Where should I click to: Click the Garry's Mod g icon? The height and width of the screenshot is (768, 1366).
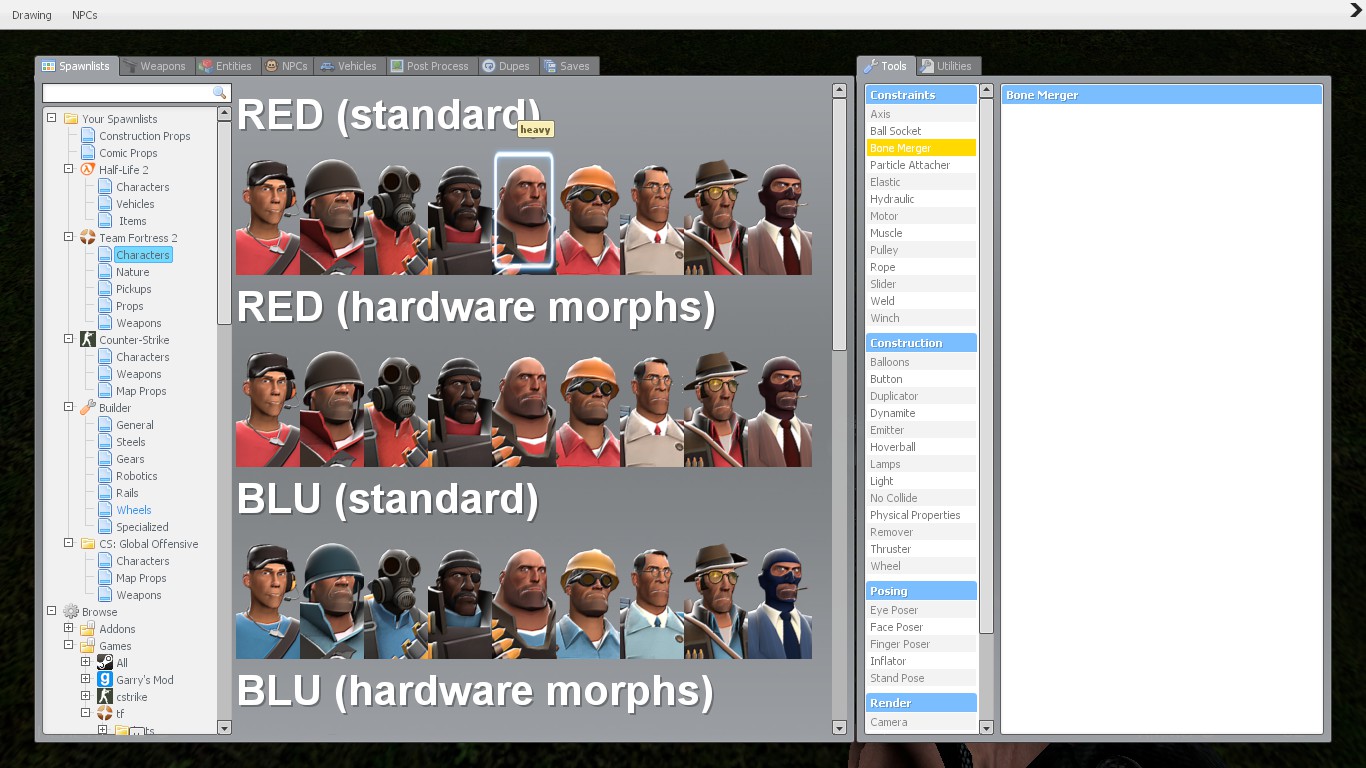coord(105,680)
